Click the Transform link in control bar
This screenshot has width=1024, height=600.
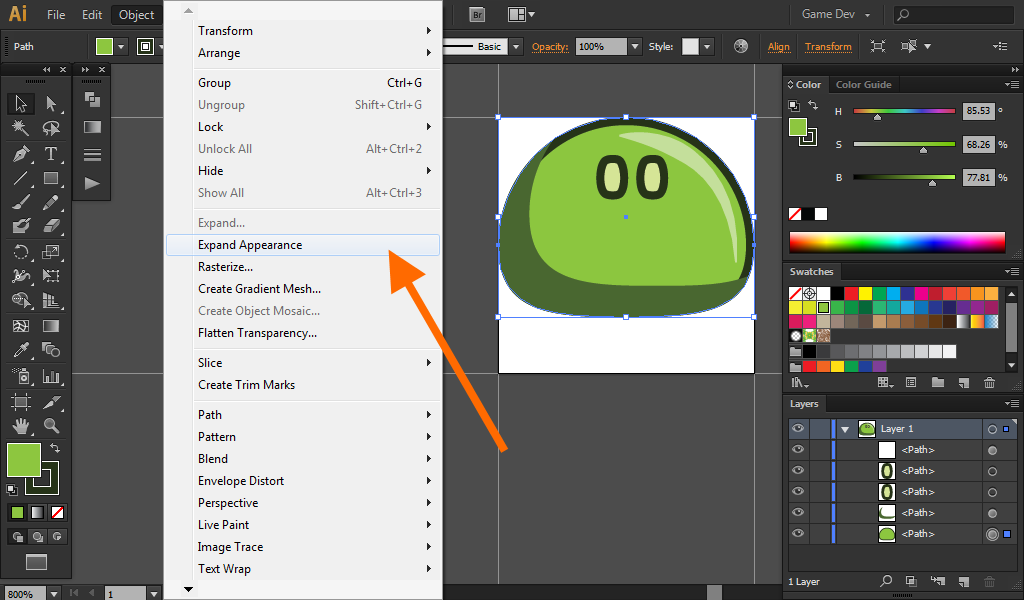tap(828, 47)
